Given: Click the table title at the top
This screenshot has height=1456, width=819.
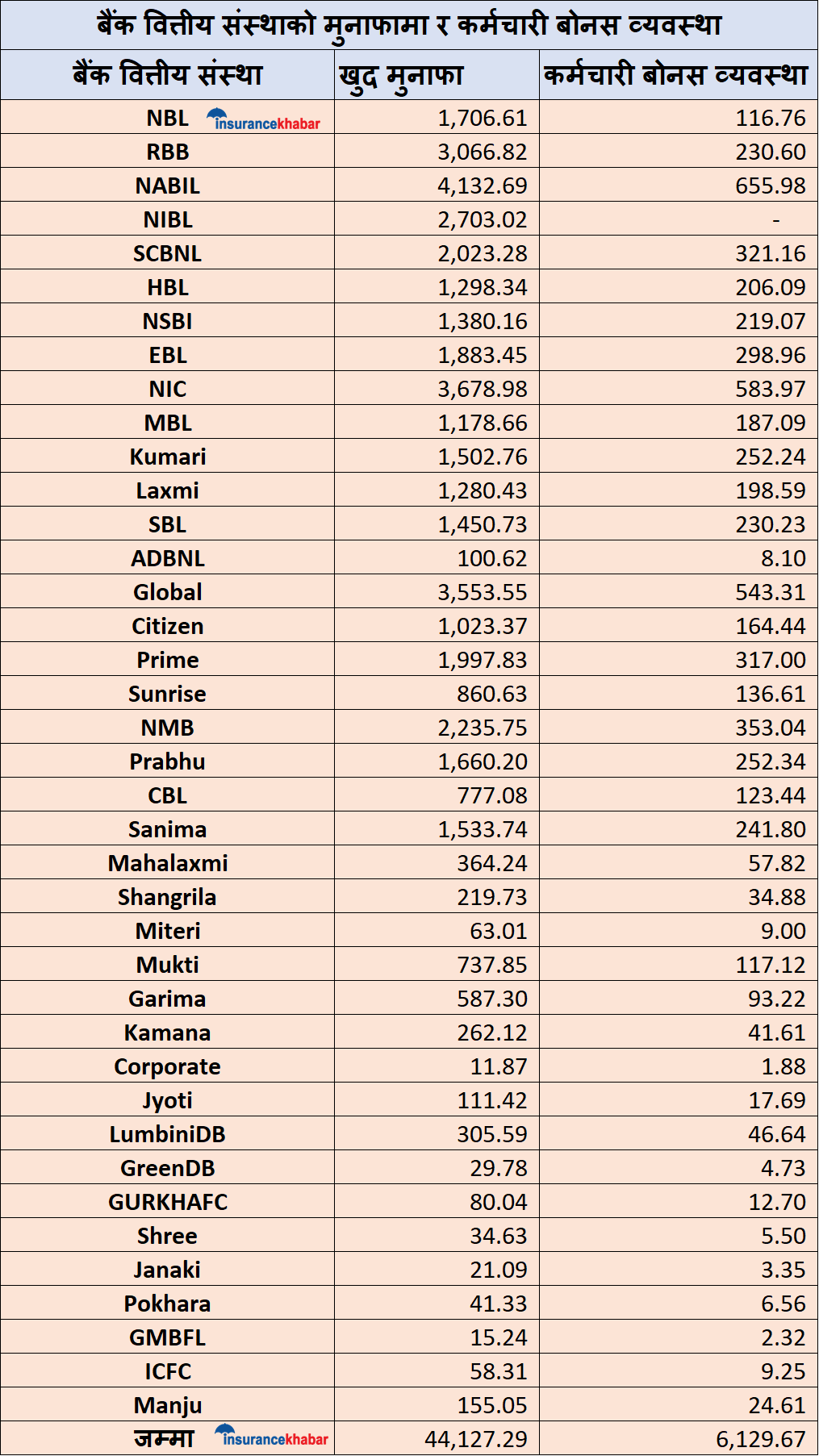Looking at the screenshot, I should (409, 25).
